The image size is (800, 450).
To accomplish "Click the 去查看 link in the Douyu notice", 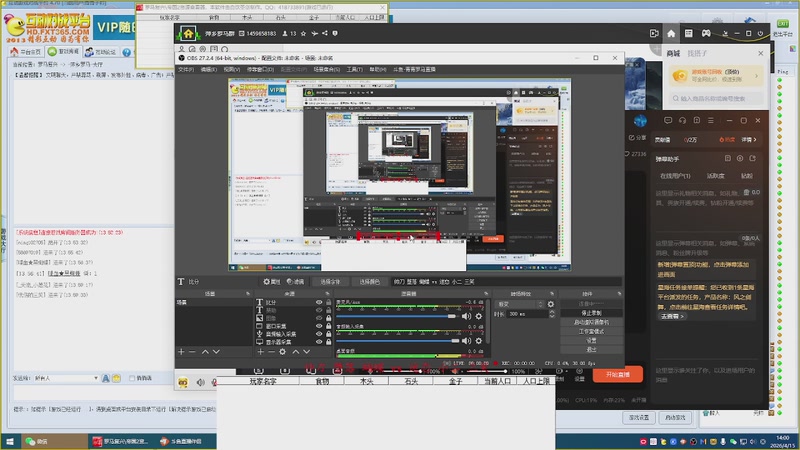I will pos(671,316).
